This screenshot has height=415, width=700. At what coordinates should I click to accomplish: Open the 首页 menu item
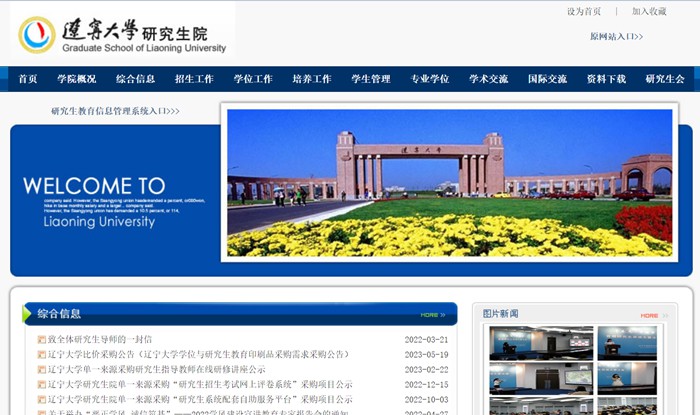pos(28,79)
